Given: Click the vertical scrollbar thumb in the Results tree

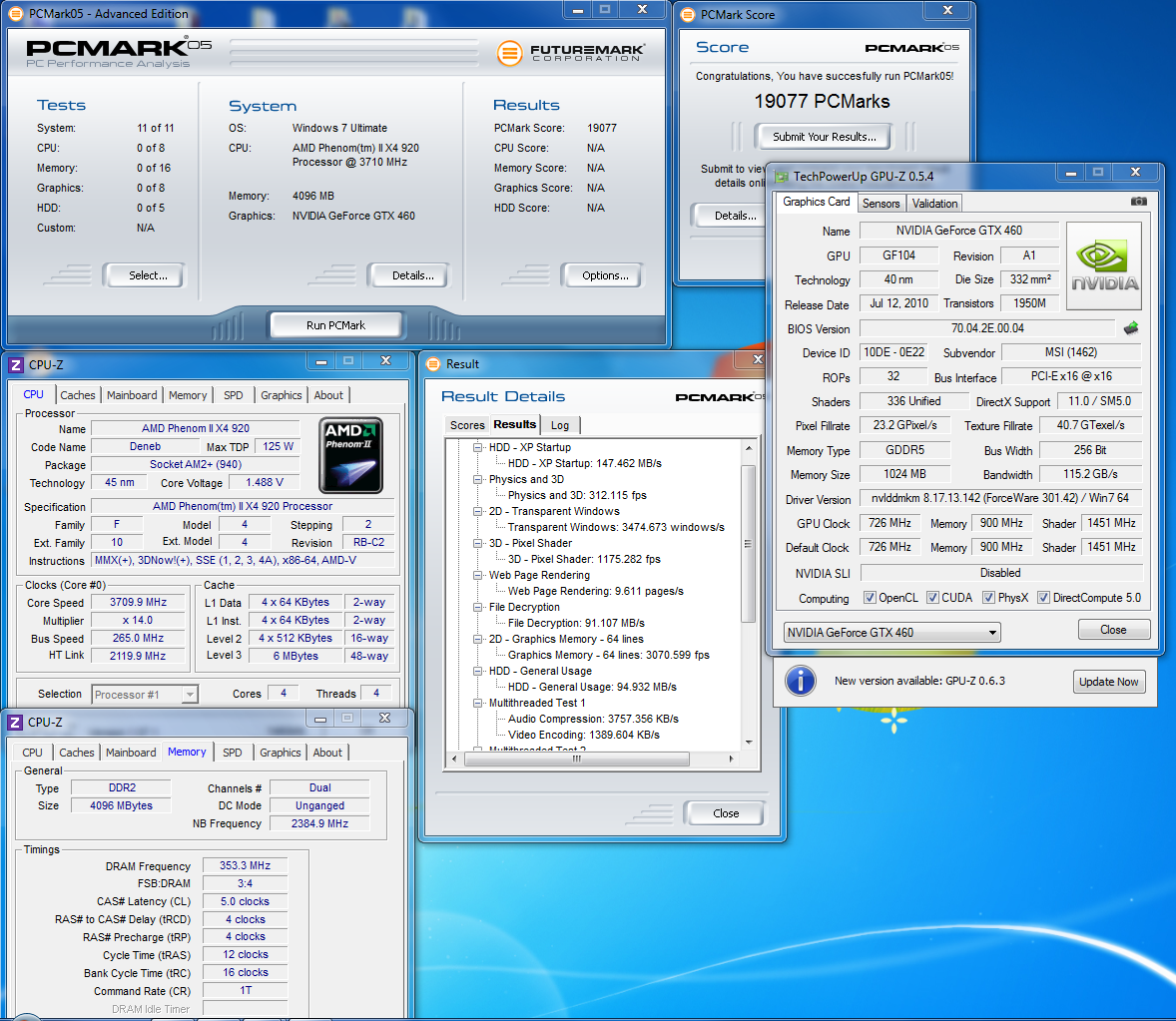Looking at the screenshot, I should pos(748,544).
